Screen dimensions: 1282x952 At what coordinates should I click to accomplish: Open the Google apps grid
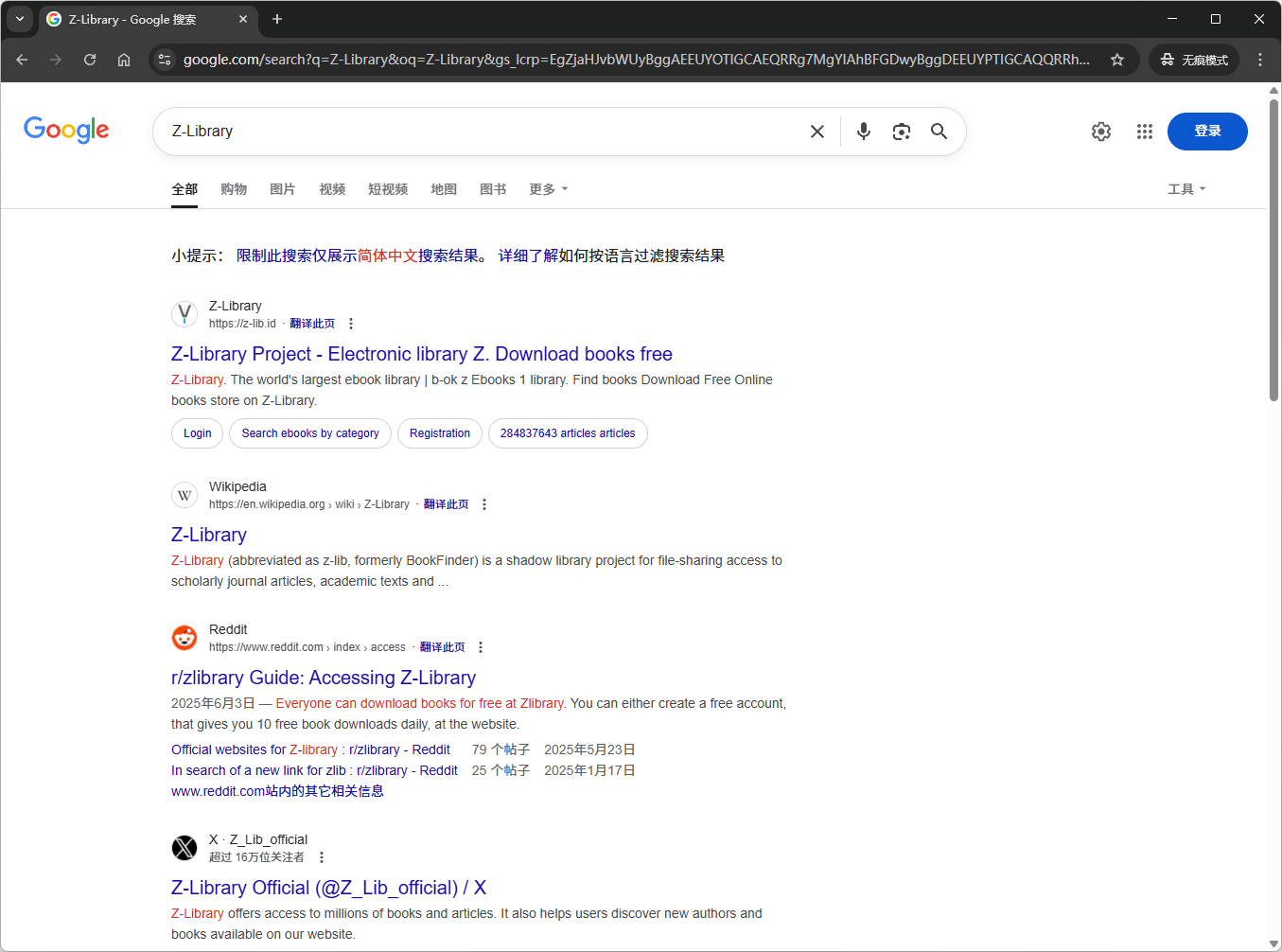coord(1145,132)
